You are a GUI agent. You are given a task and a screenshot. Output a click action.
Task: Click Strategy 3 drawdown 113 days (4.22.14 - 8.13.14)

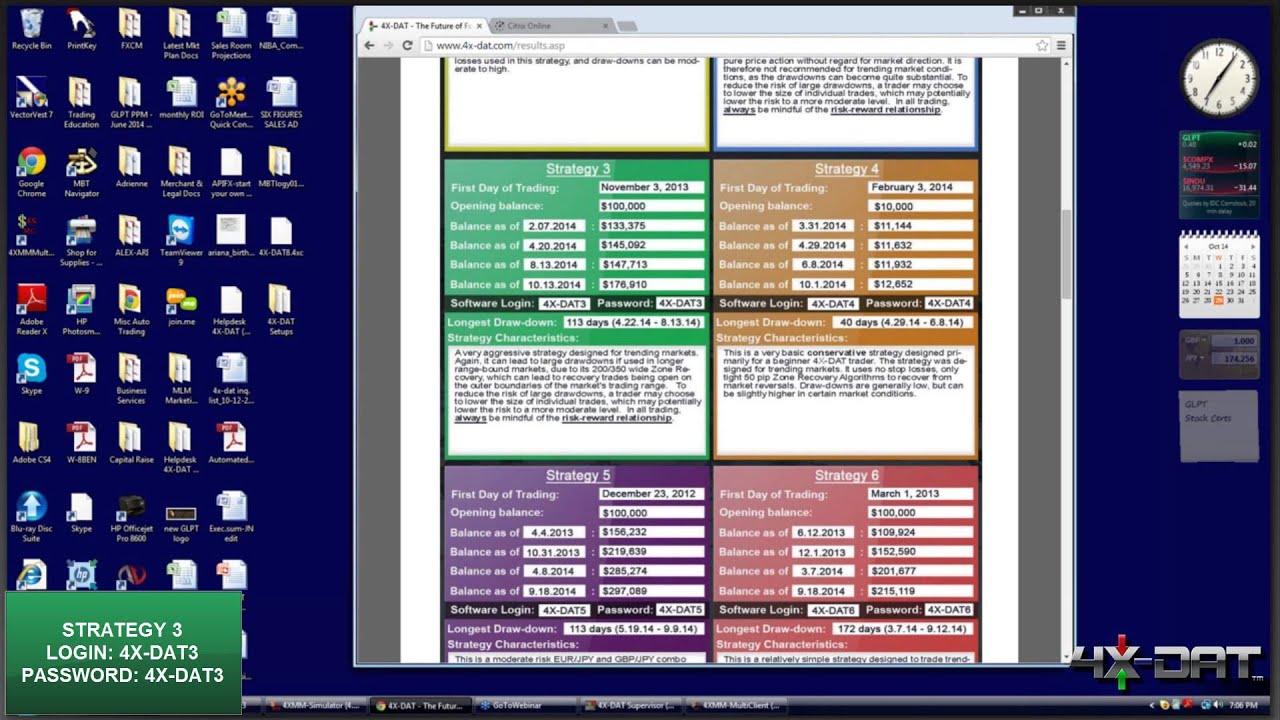click(634, 323)
